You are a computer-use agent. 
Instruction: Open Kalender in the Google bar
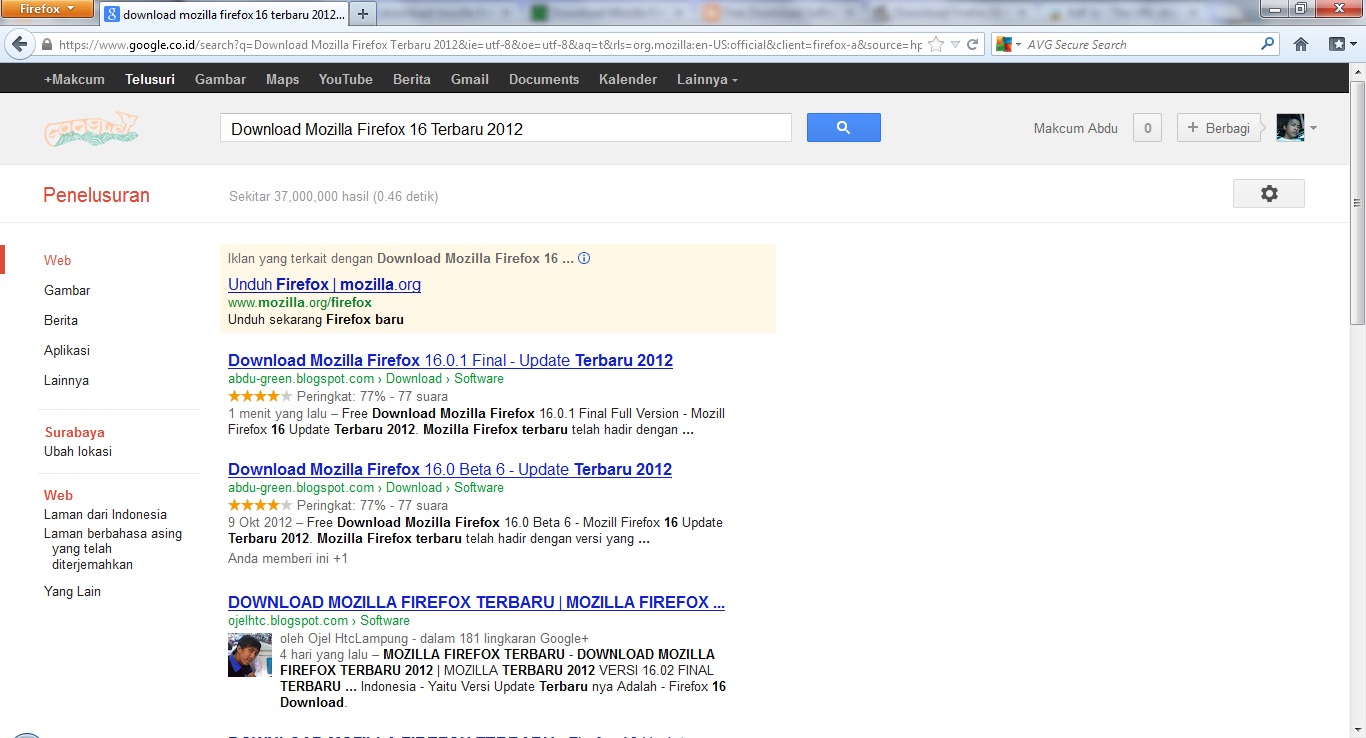point(628,79)
